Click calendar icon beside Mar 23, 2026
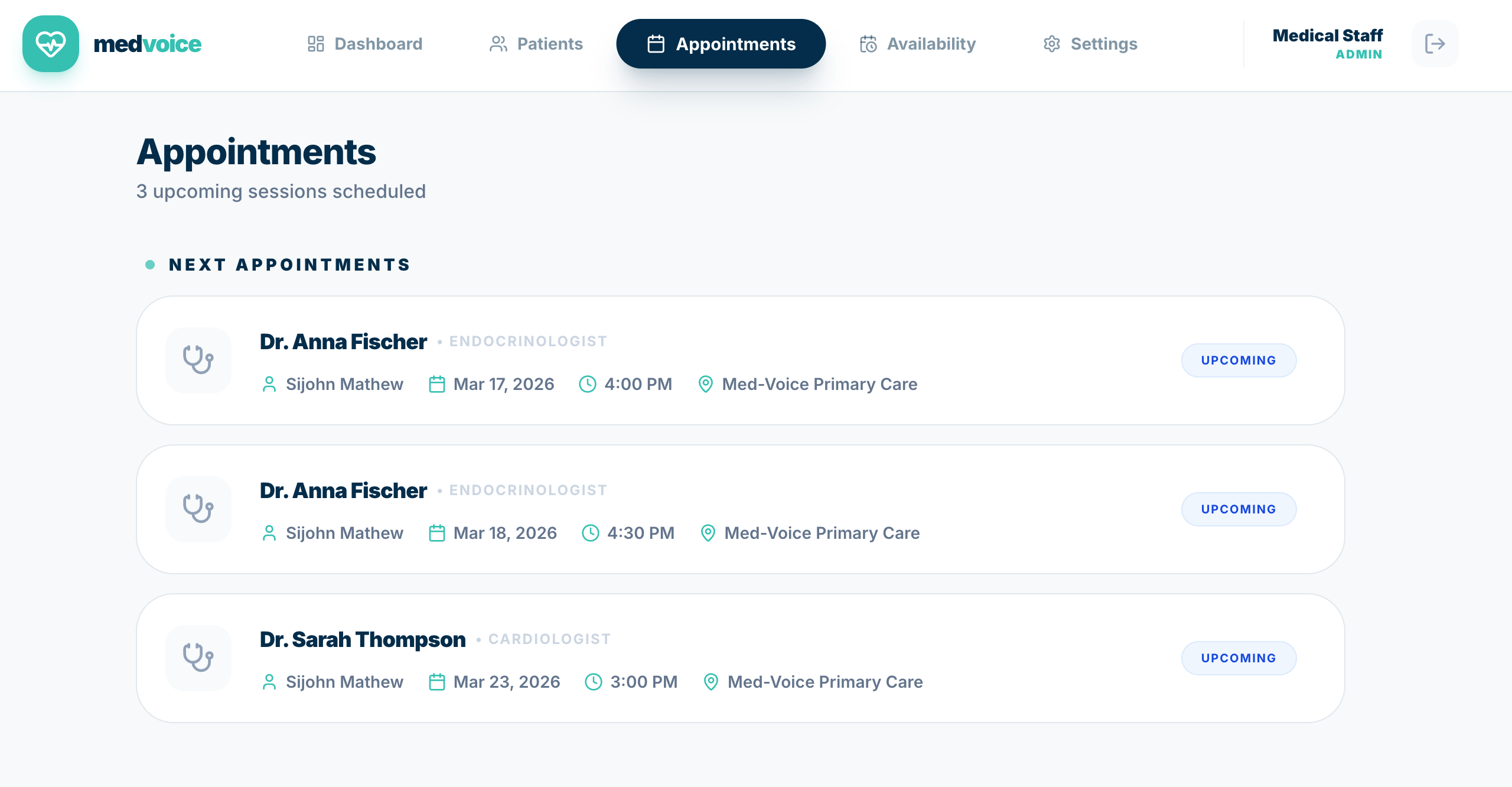 (x=436, y=682)
